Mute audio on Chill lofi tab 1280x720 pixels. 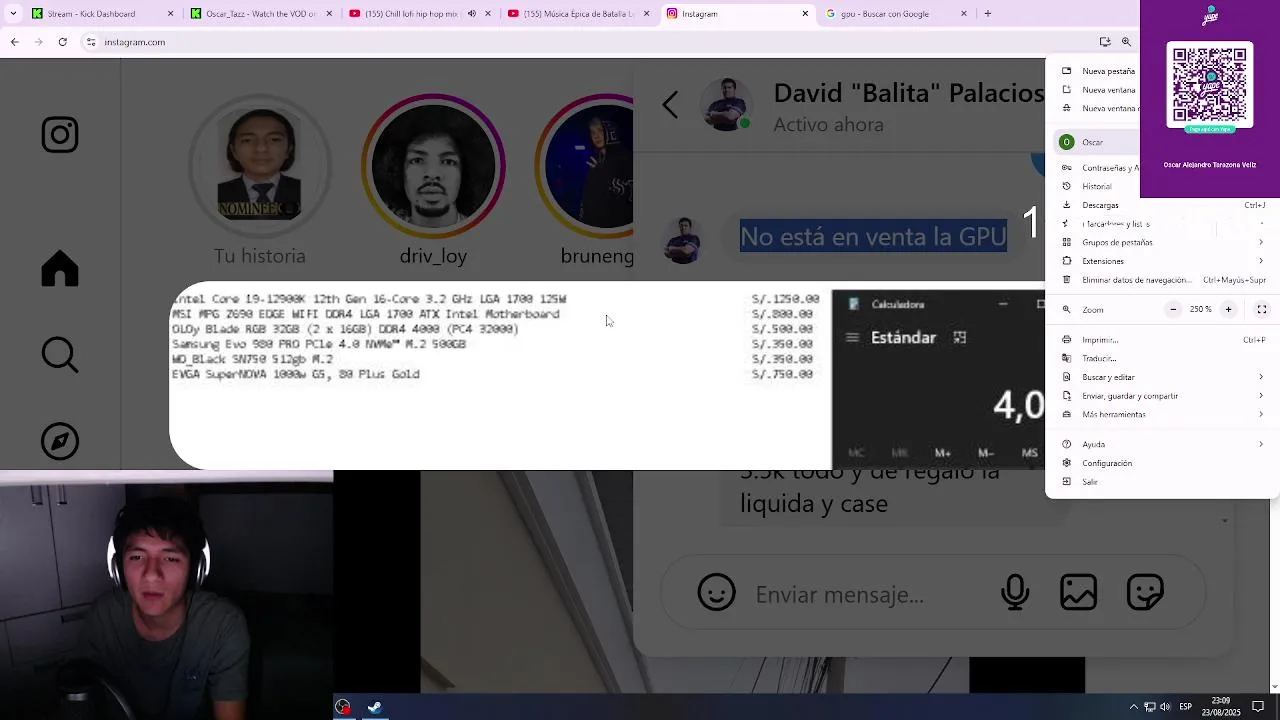[472, 14]
